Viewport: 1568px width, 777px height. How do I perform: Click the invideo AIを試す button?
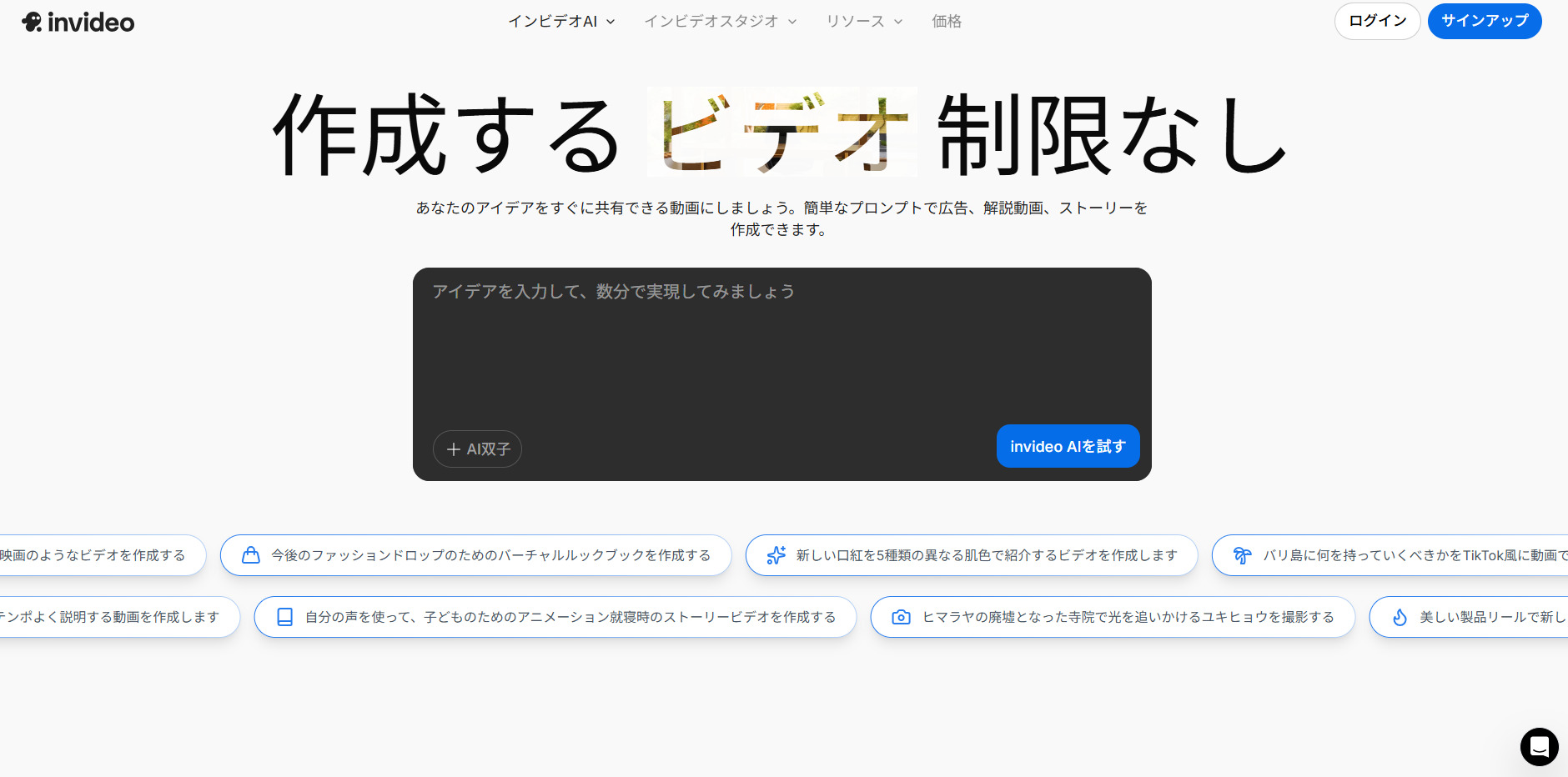pyautogui.click(x=1068, y=446)
